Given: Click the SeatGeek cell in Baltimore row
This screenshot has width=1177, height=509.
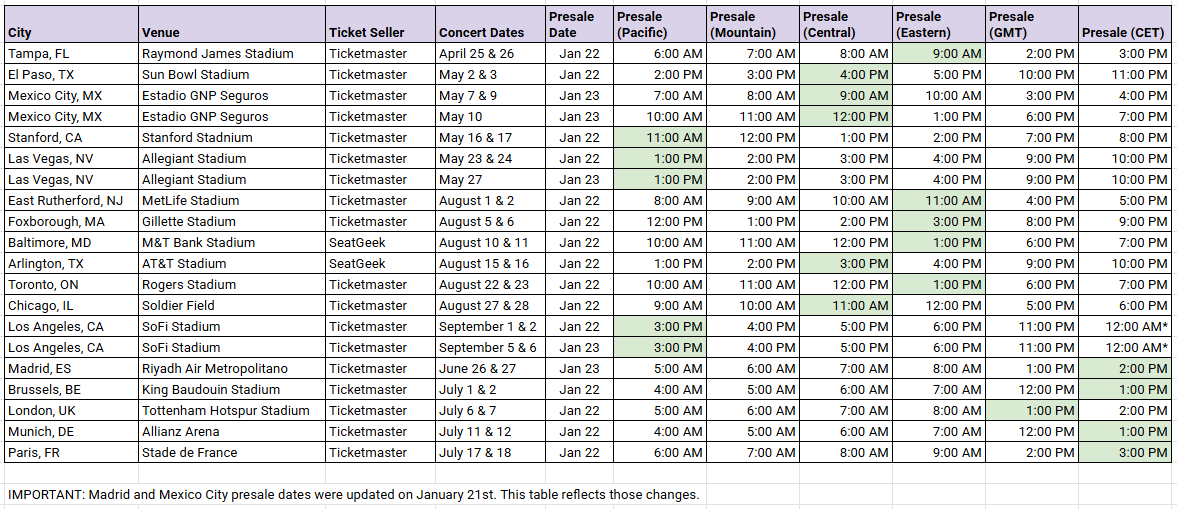Looking at the screenshot, I should 381,242.
